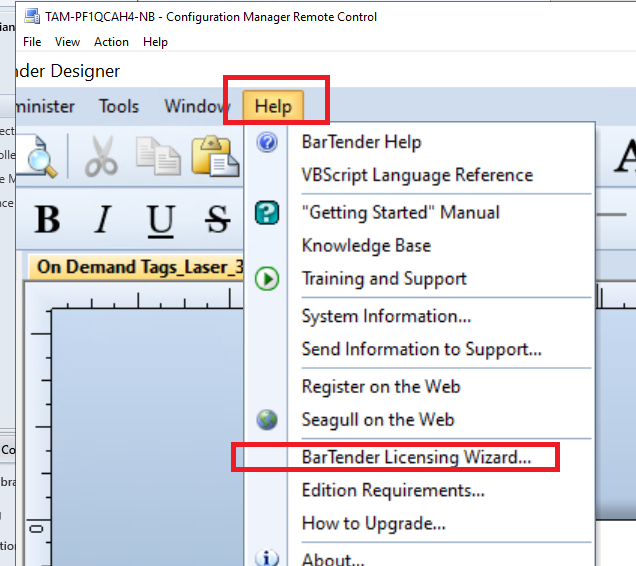Click the vertical ruler beside the label
This screenshot has height=566, width=636.
[40, 437]
